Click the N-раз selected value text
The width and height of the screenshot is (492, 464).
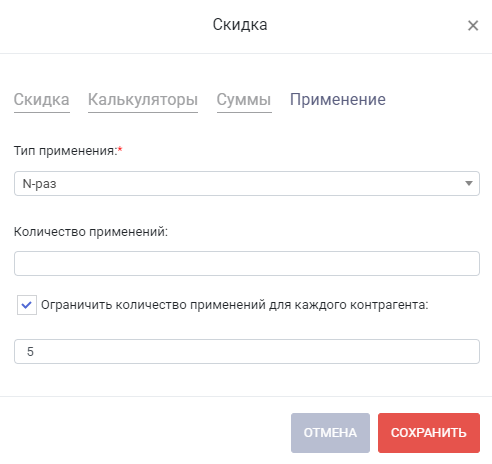[x=39, y=184]
